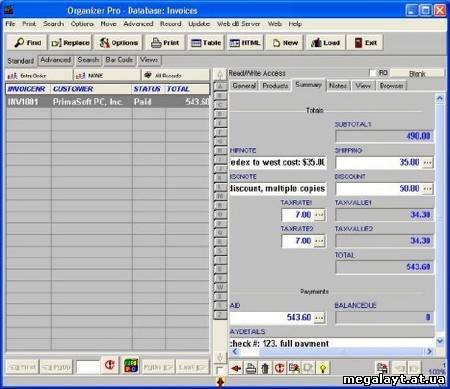Click the previous-page navigation button
The image size is (450, 389).
point(56,367)
